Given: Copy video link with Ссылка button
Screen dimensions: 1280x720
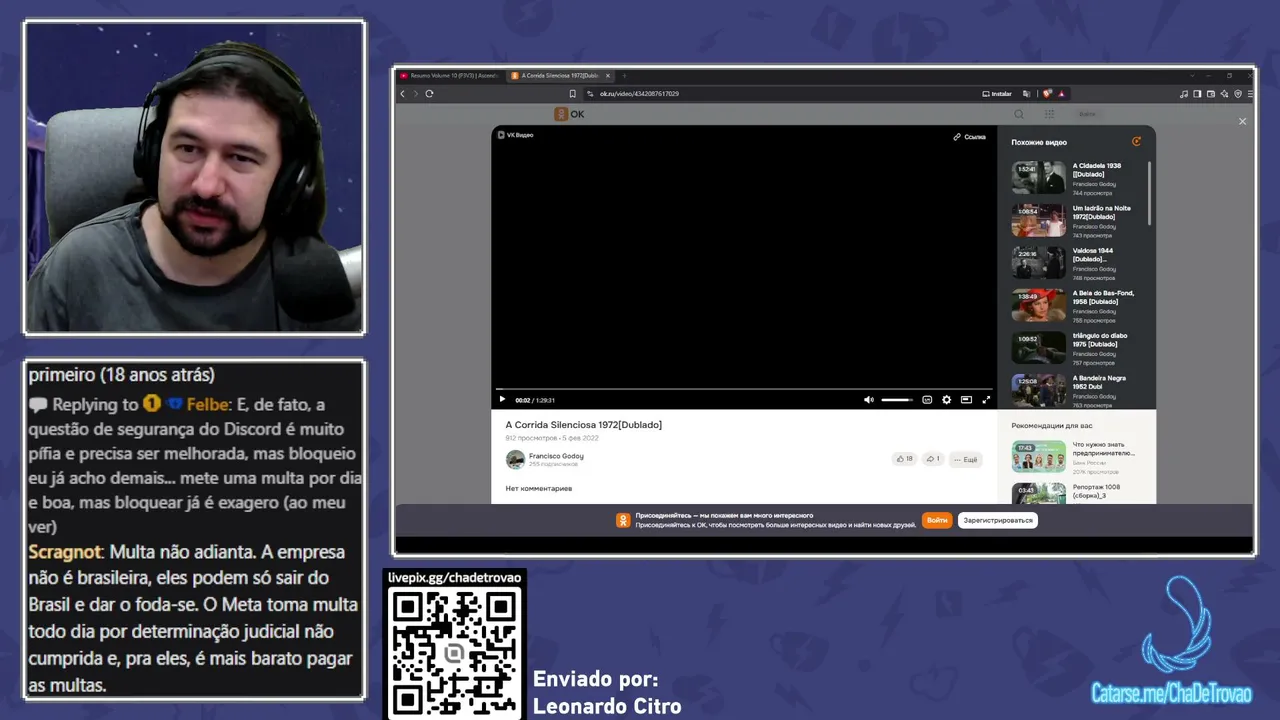Looking at the screenshot, I should 970,137.
